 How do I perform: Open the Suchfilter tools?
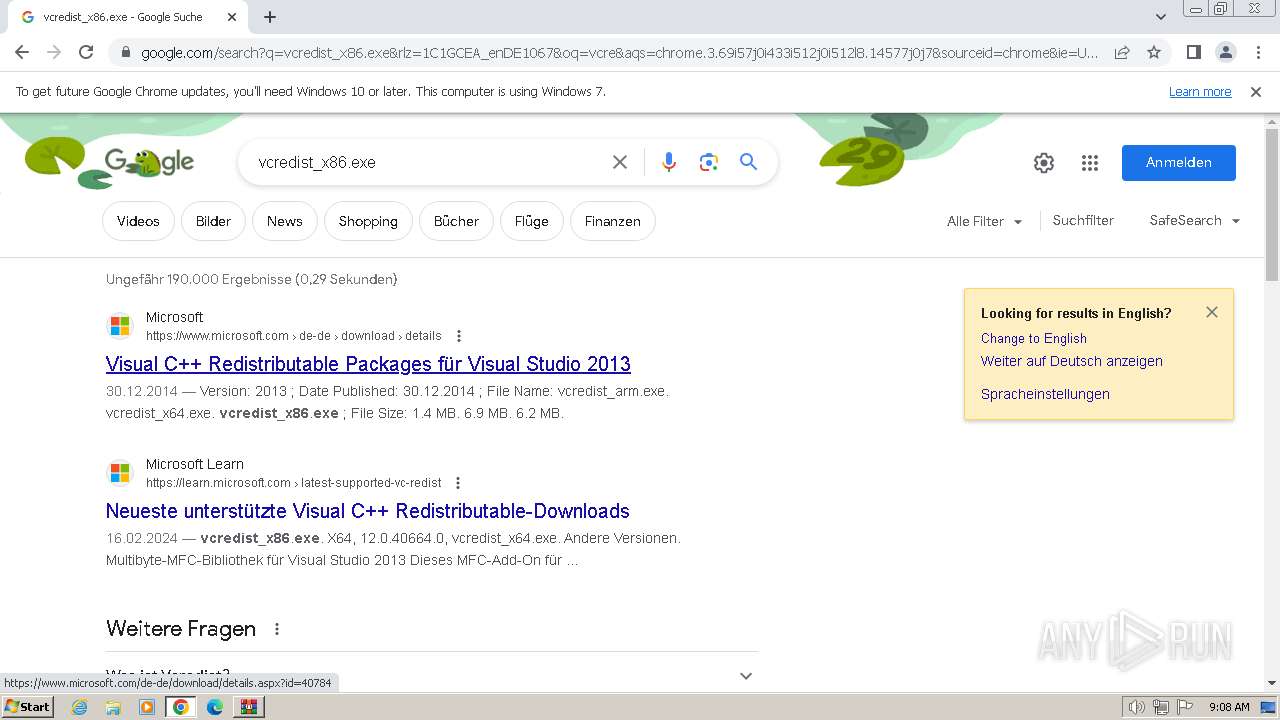pyautogui.click(x=1083, y=220)
